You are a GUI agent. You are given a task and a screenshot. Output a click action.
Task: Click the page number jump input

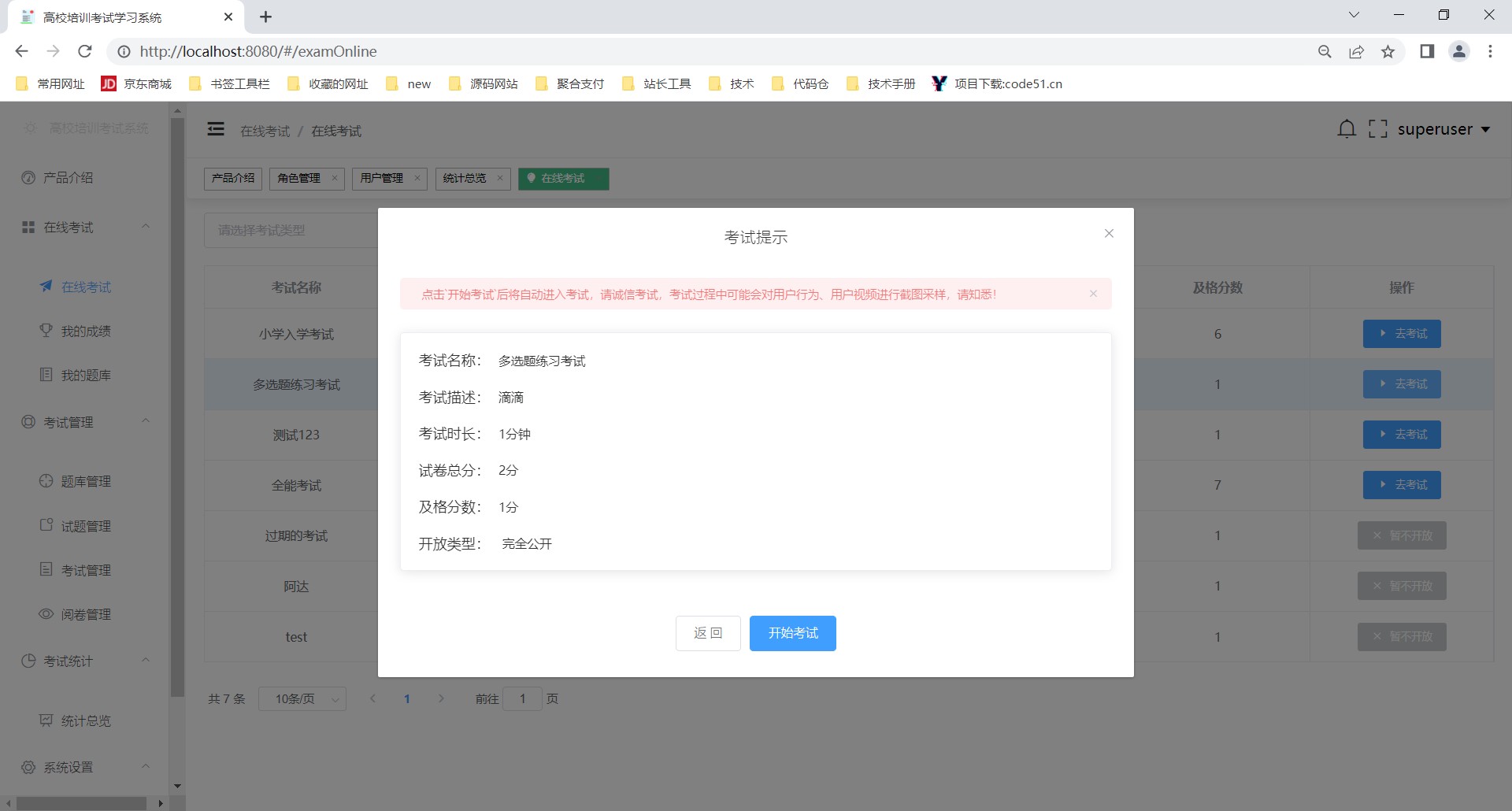point(522,699)
